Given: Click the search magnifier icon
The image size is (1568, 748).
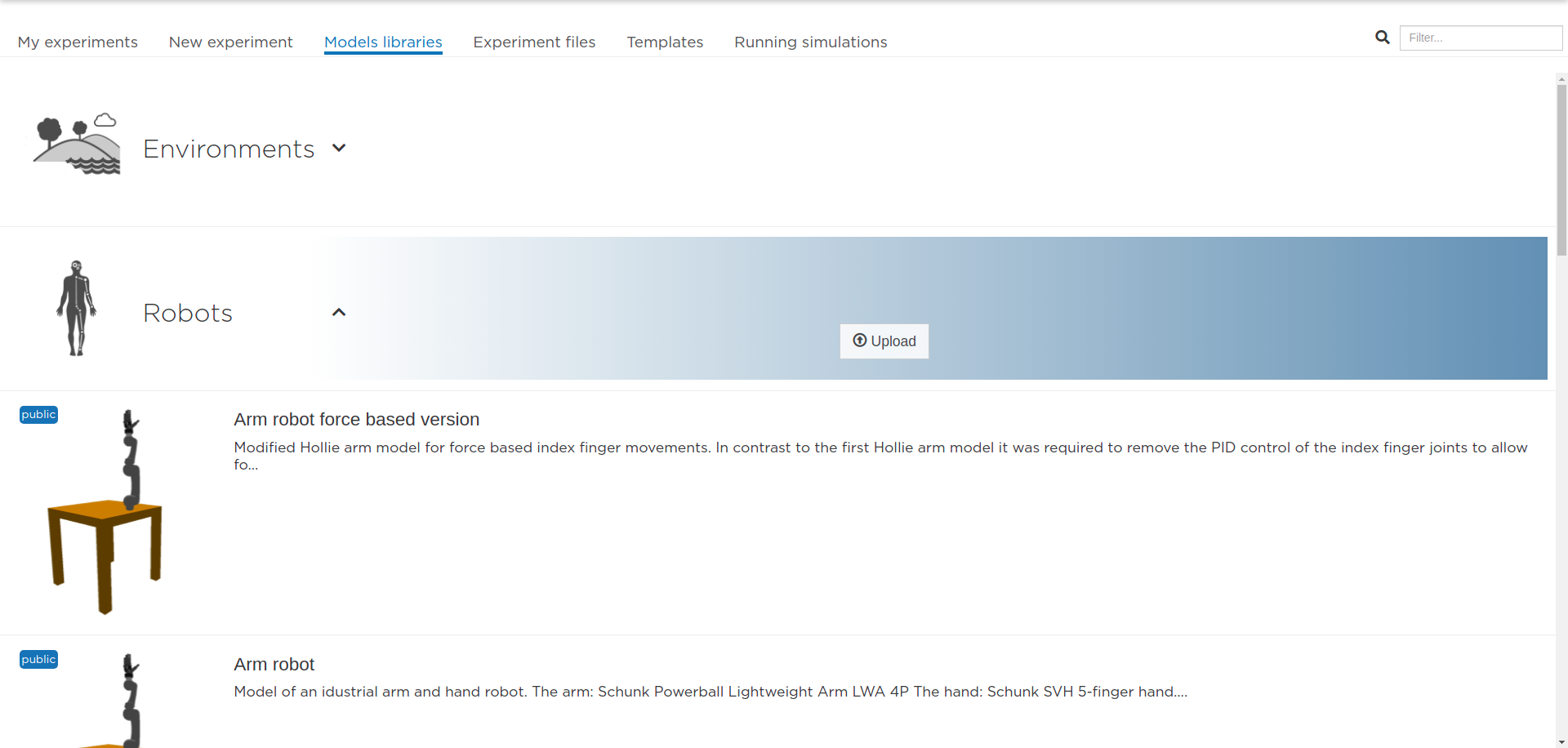Looking at the screenshot, I should (x=1382, y=38).
